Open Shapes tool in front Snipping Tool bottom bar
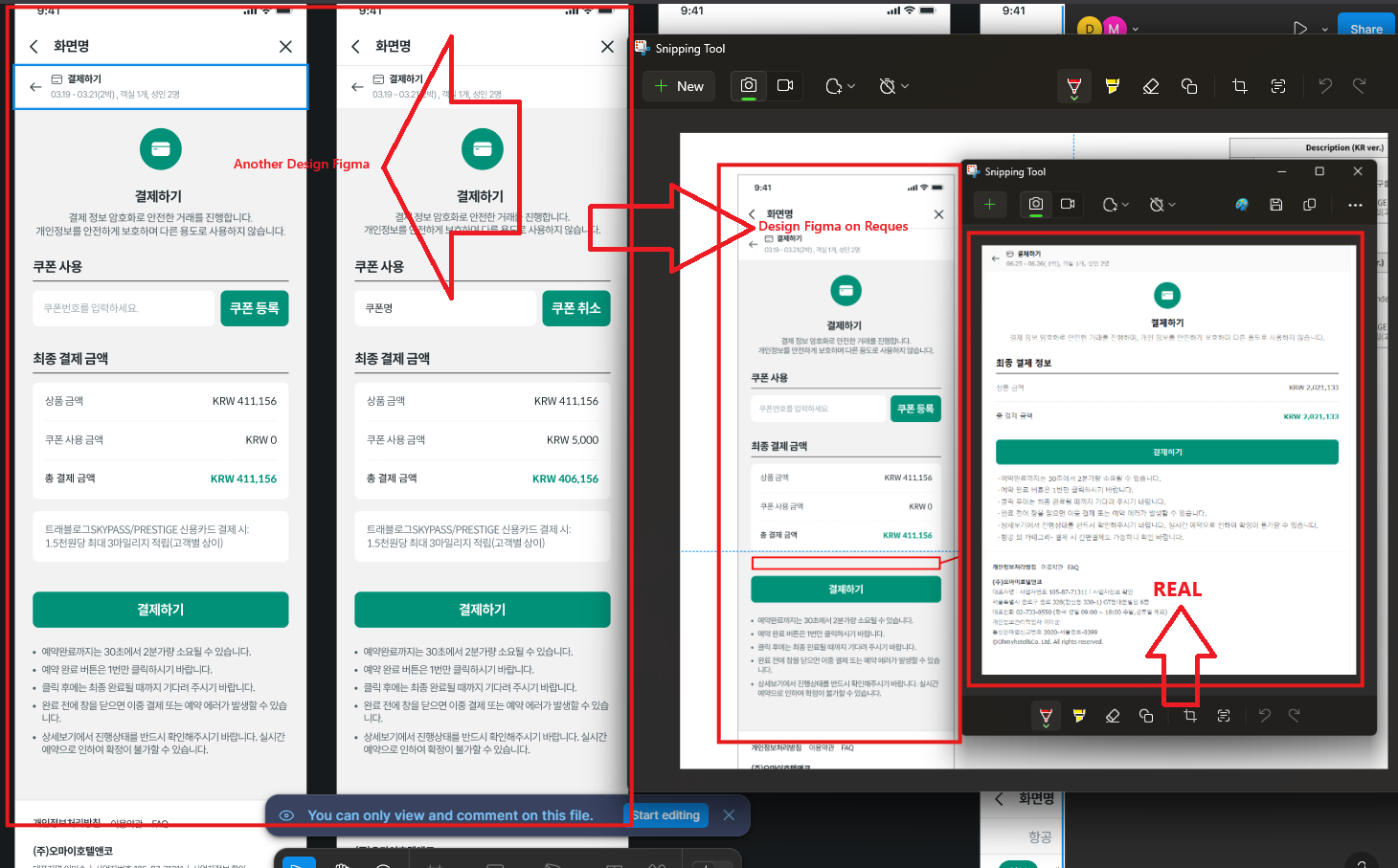The width and height of the screenshot is (1398, 868). tap(1146, 716)
